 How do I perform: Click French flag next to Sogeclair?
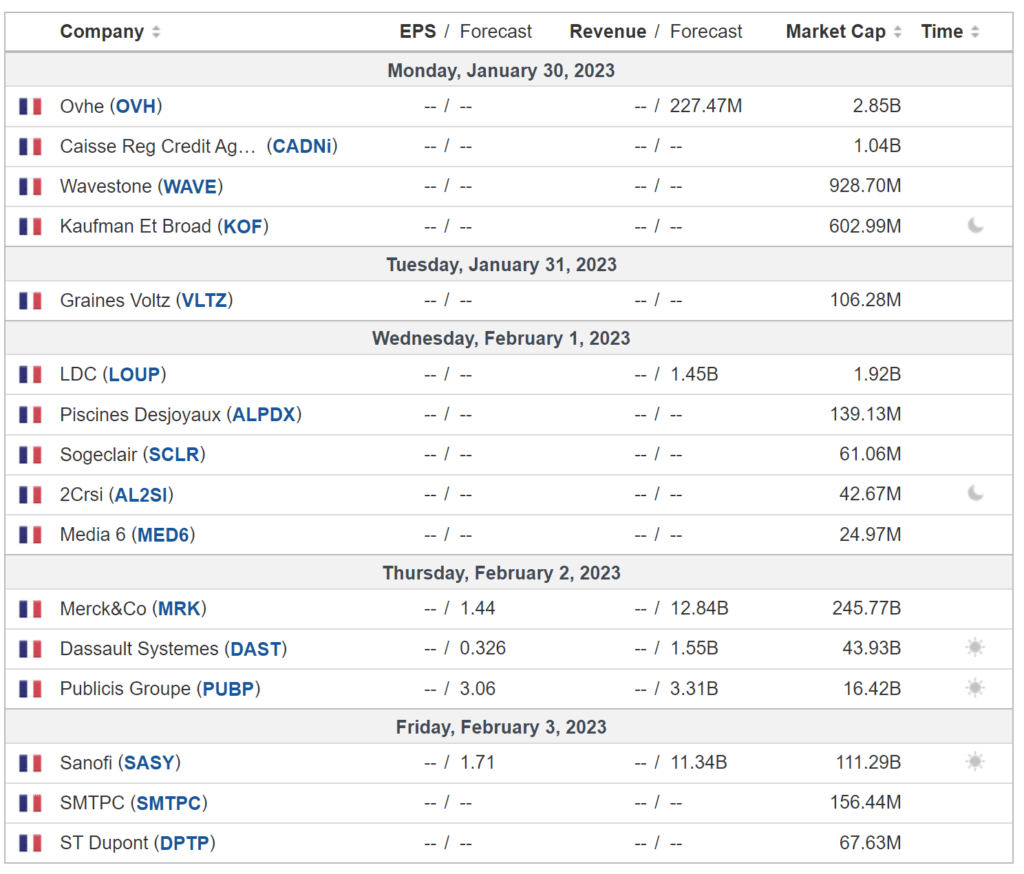point(30,455)
